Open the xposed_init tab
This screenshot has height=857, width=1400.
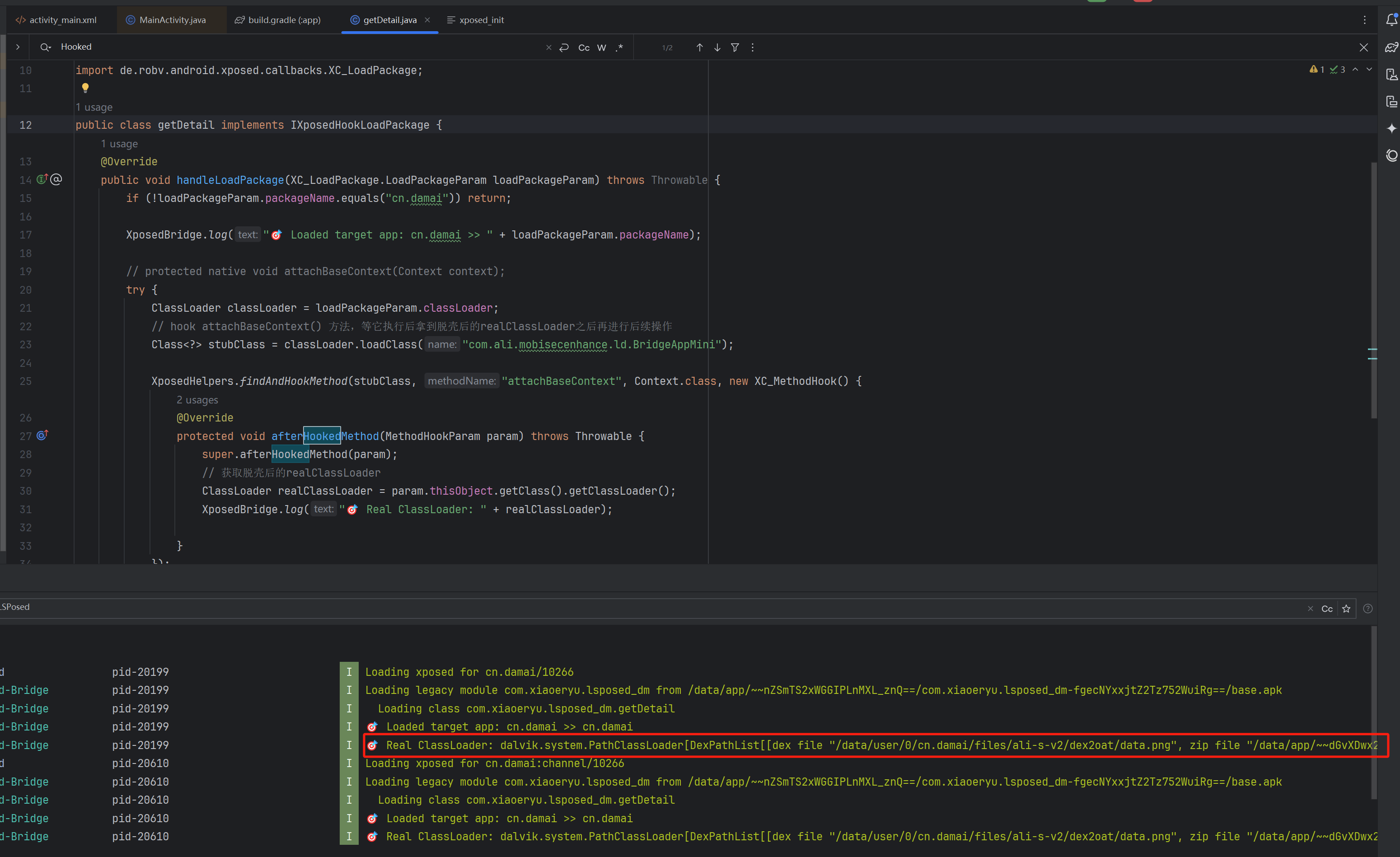tap(476, 20)
